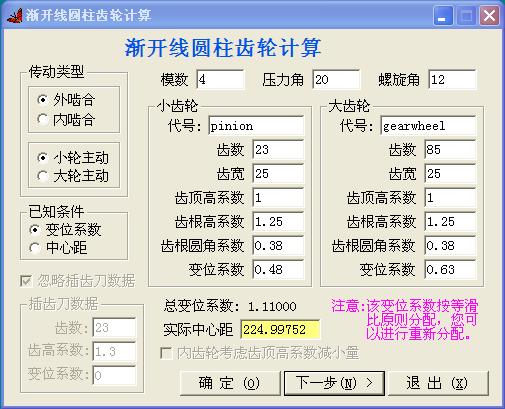Click the 模数 input field
The height and width of the screenshot is (409, 505).
click(x=220, y=79)
